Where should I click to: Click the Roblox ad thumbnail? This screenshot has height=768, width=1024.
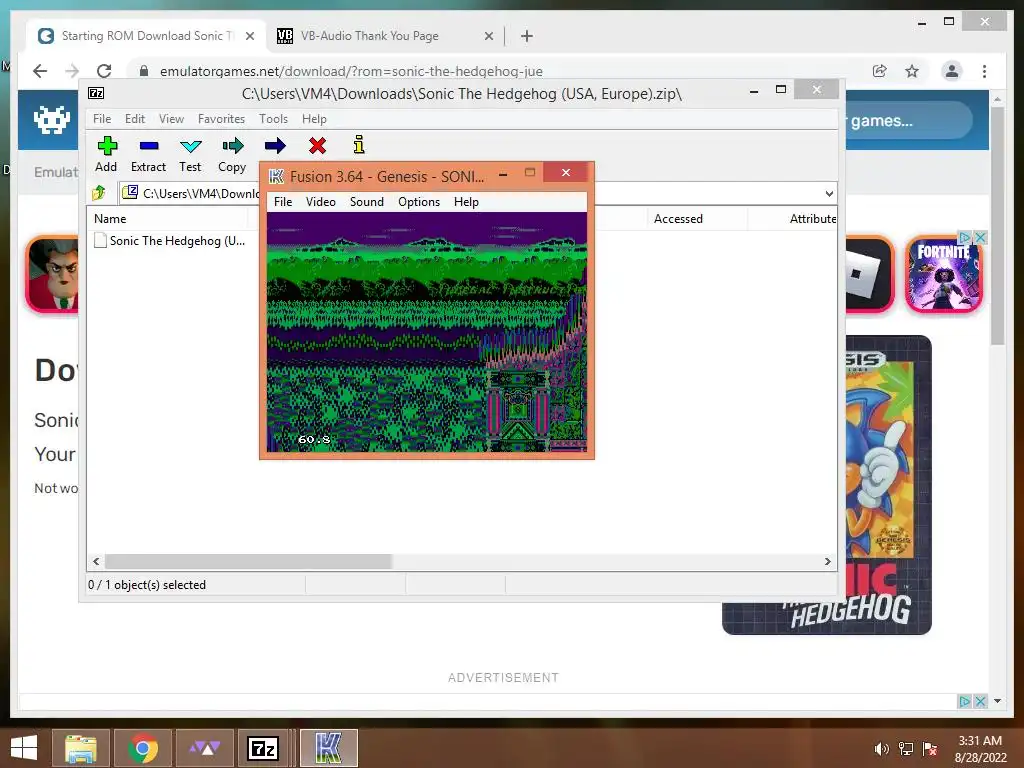click(870, 274)
